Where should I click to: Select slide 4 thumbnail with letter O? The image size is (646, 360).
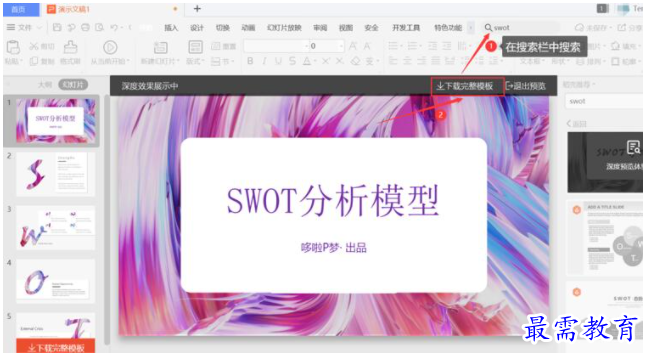pos(56,281)
